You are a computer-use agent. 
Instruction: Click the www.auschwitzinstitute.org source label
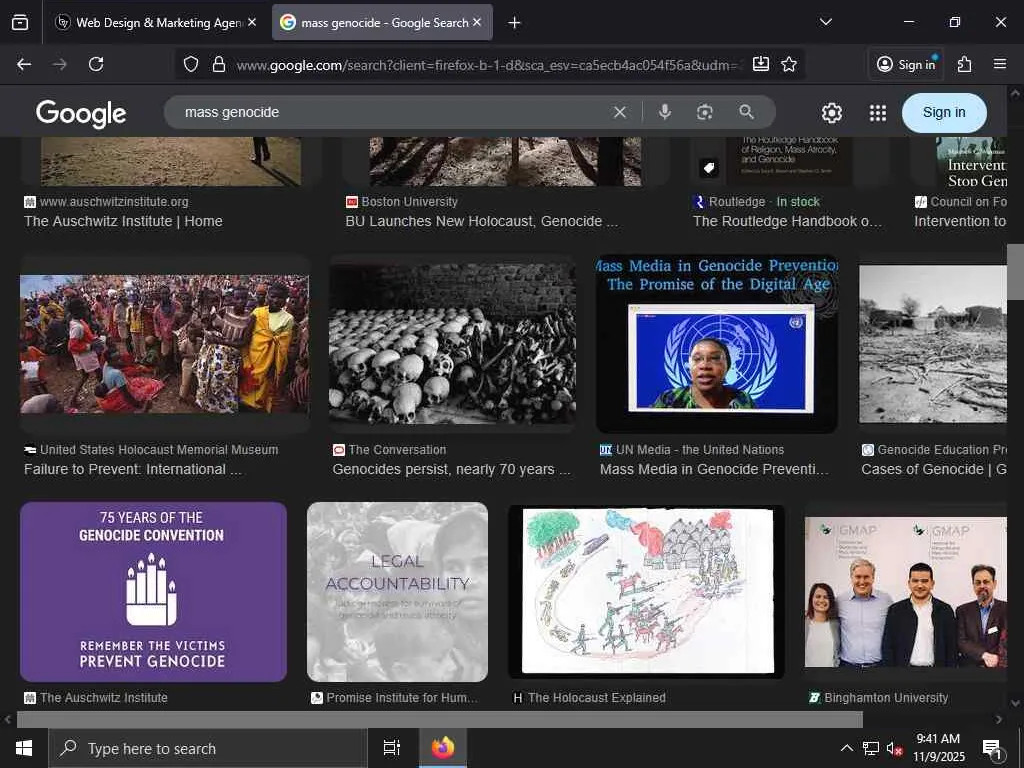114,202
